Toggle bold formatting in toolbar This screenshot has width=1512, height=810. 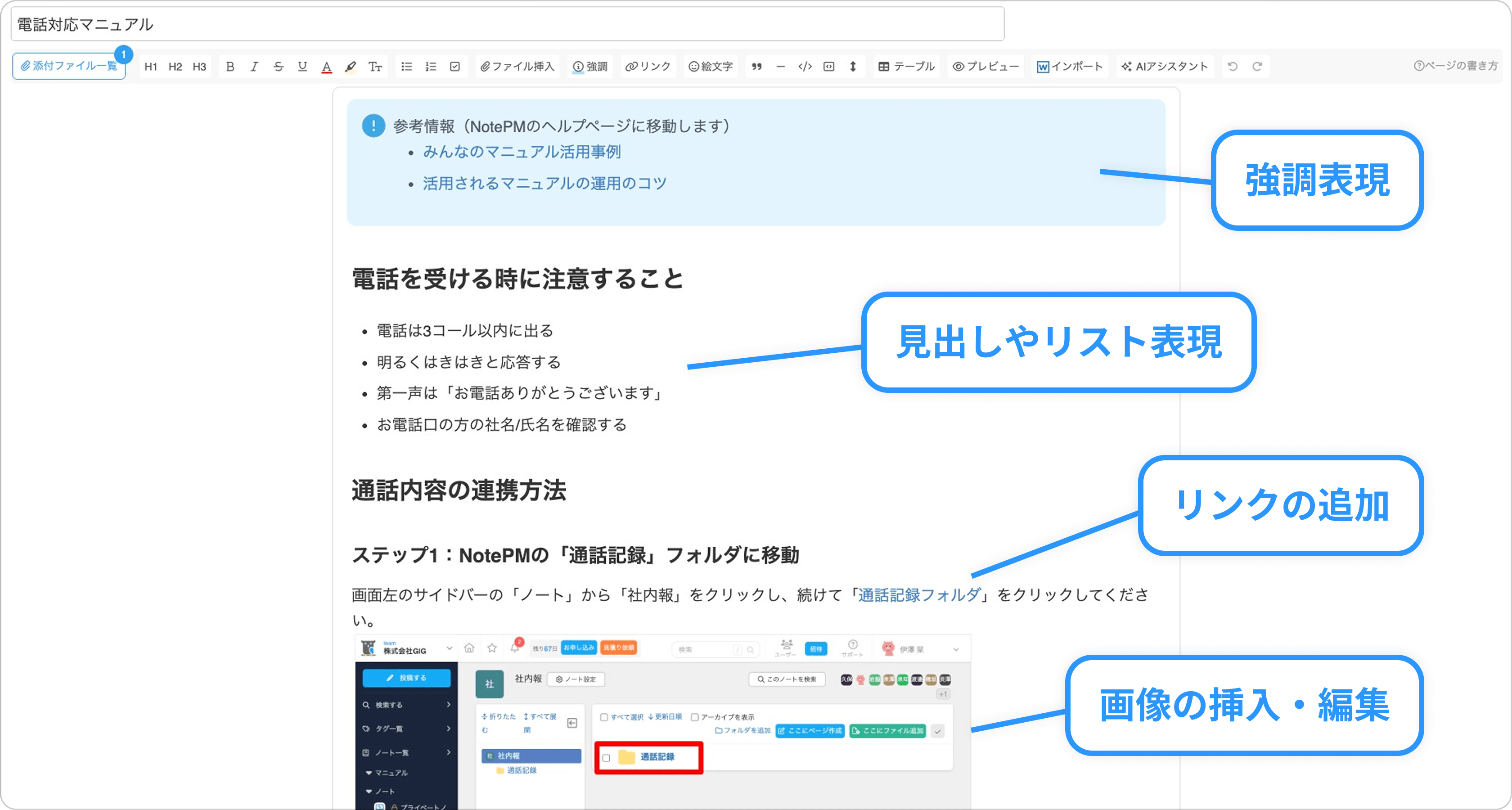pos(230,66)
